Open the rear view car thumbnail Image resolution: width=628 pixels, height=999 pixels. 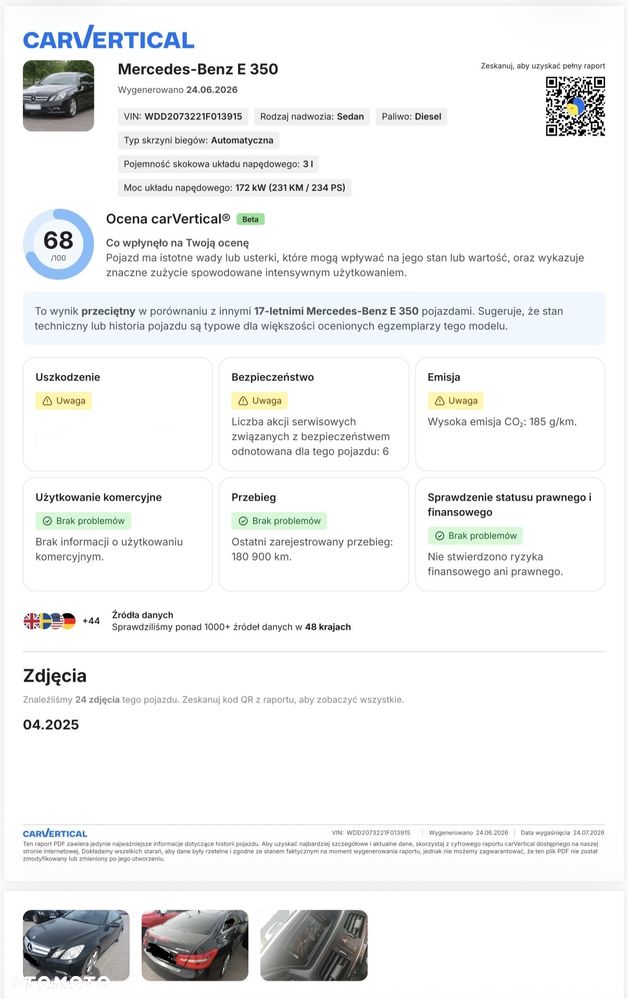pyautogui.click(x=195, y=945)
